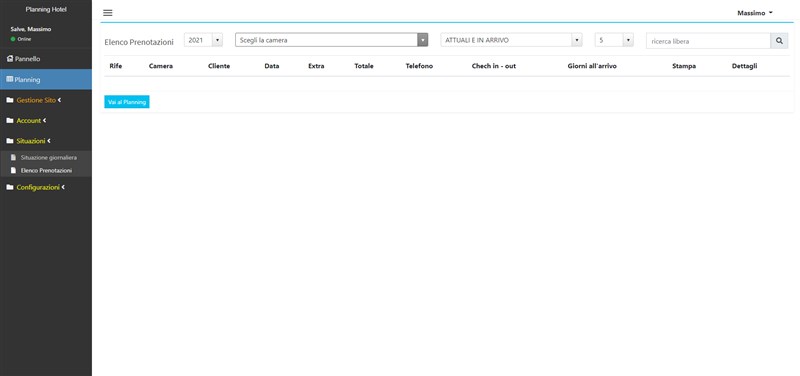800x376 pixels.
Task: Open the Account sidebar menu
Action: point(29,121)
